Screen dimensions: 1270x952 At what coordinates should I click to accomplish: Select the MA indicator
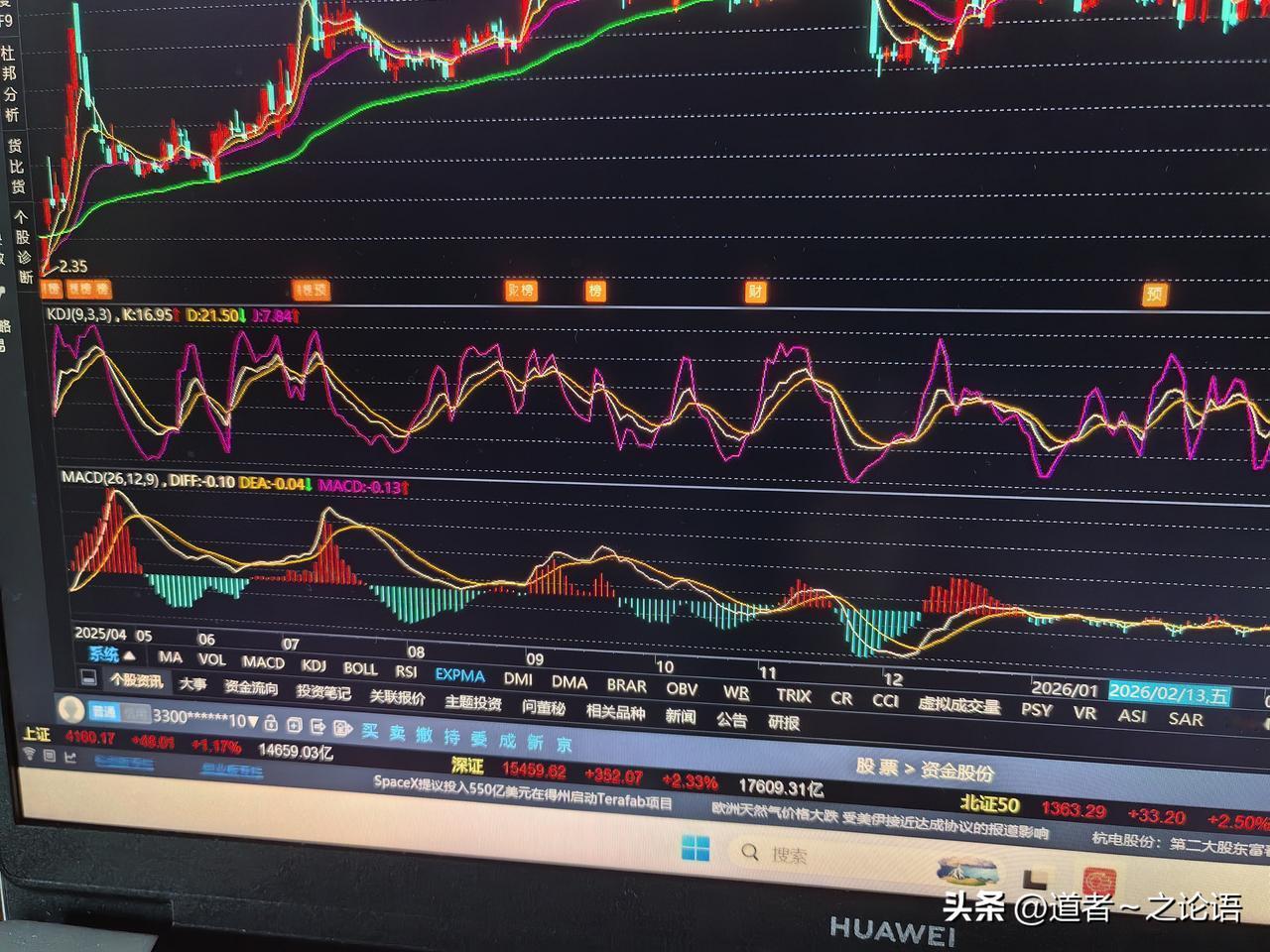coord(171,656)
